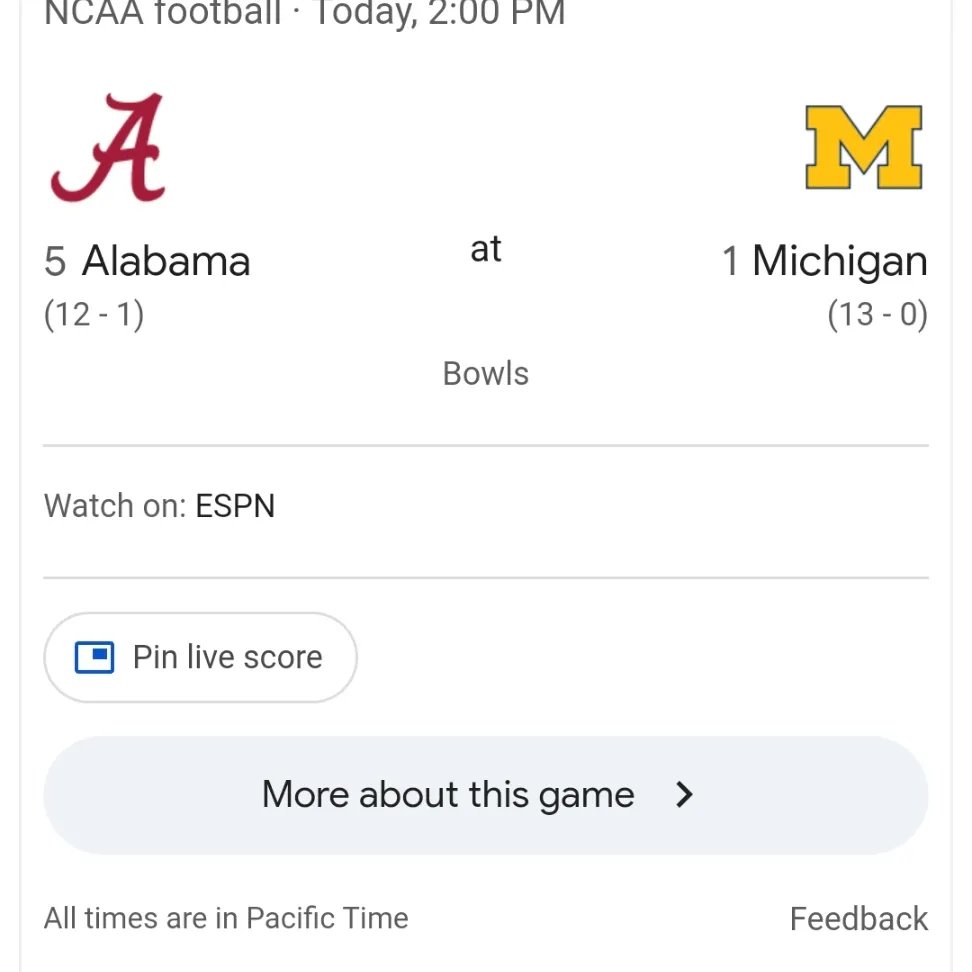
Task: Open More about this game
Action: pyautogui.click(x=448, y=795)
